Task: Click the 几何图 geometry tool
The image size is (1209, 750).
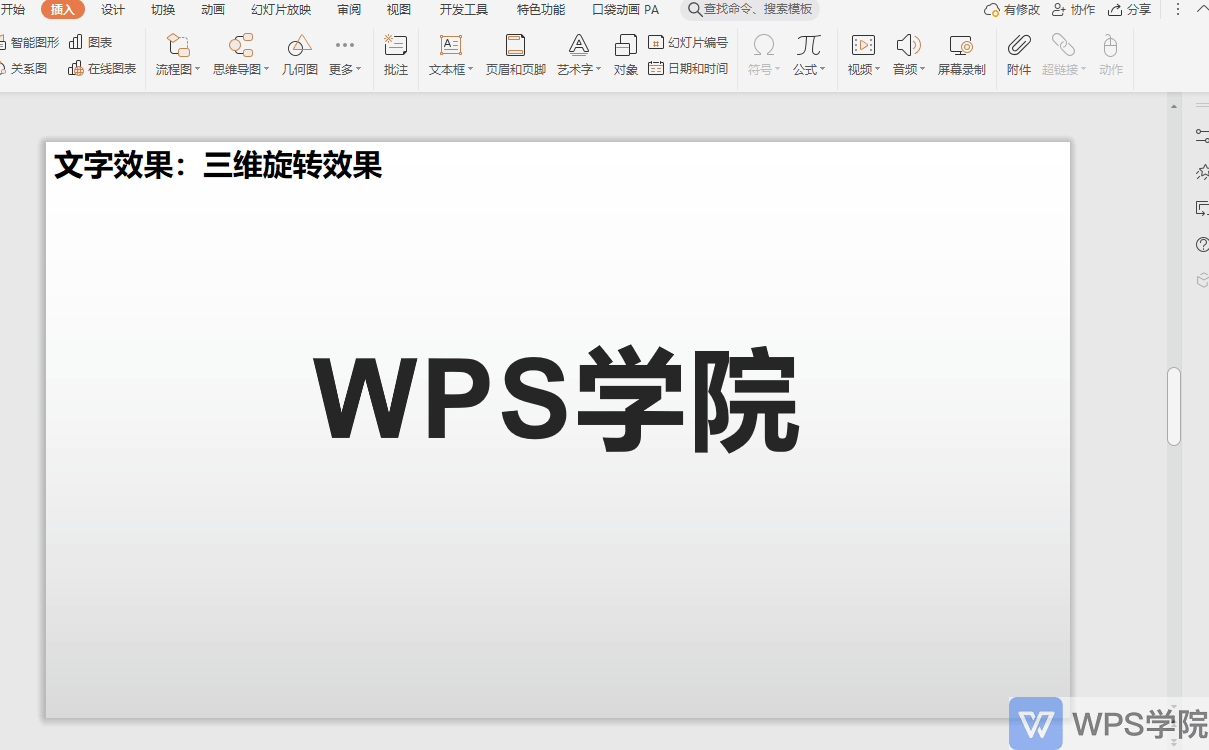Action: pos(300,56)
